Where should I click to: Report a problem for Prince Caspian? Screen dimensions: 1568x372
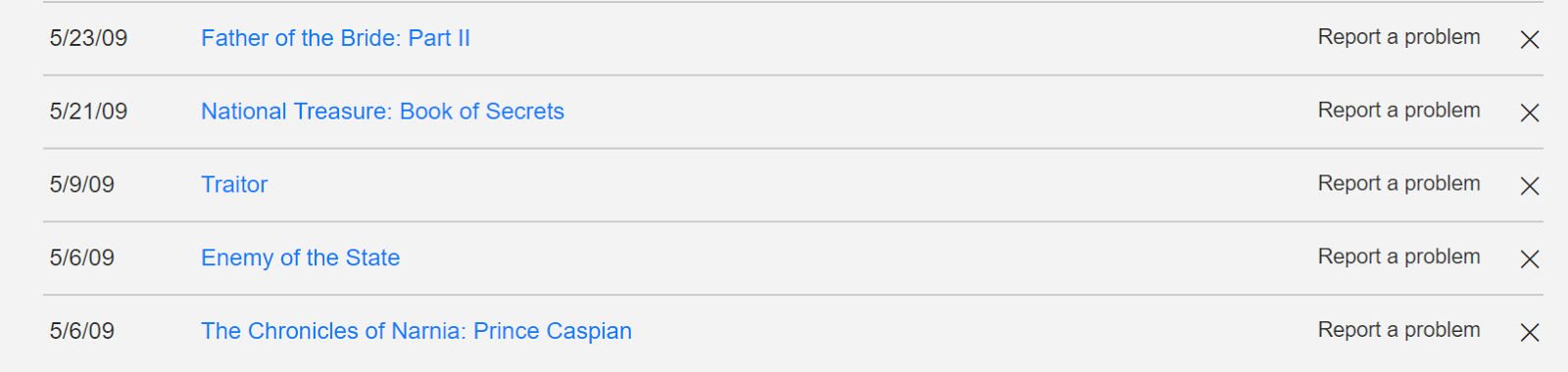pos(1398,331)
